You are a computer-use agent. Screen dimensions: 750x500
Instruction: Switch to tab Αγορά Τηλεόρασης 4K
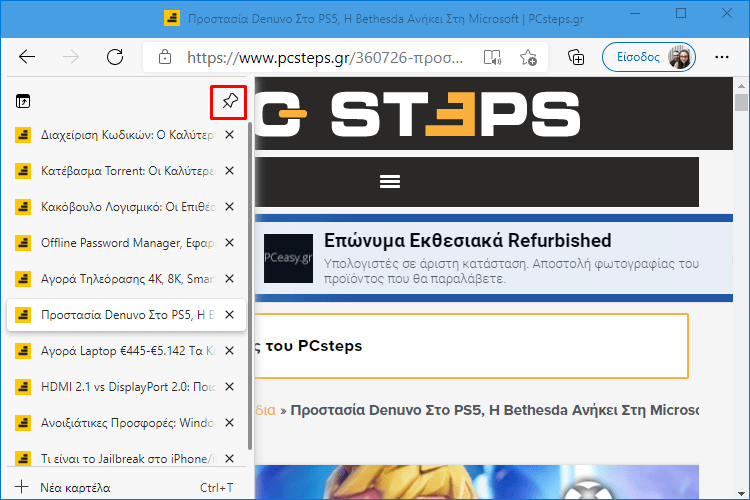point(126,279)
